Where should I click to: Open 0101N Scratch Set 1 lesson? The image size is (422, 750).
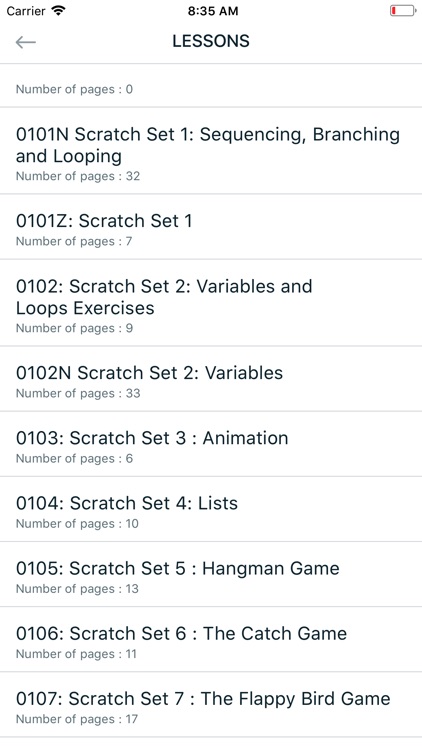pos(211,151)
